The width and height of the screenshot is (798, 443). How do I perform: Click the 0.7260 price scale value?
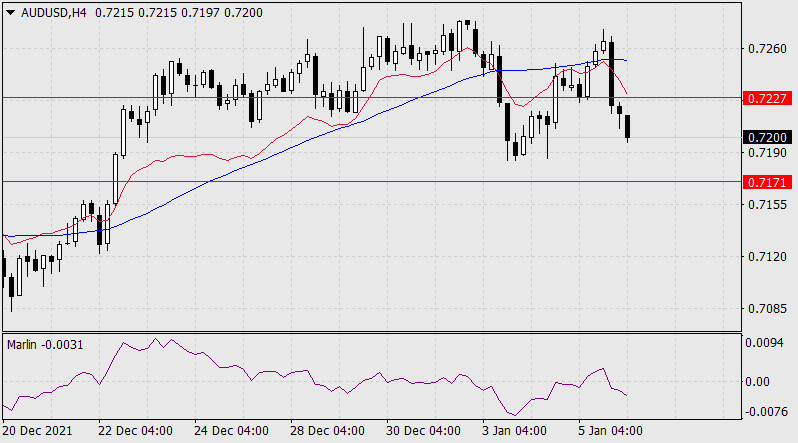tap(767, 49)
